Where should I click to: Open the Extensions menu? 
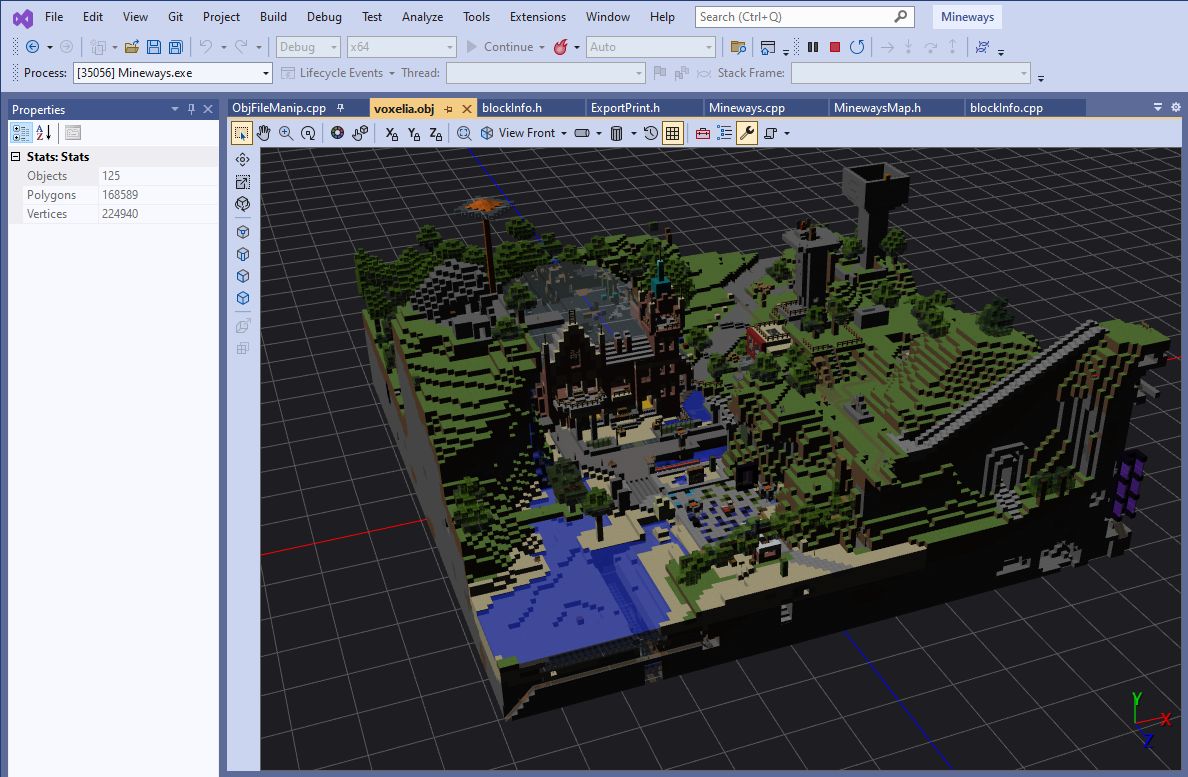click(538, 17)
